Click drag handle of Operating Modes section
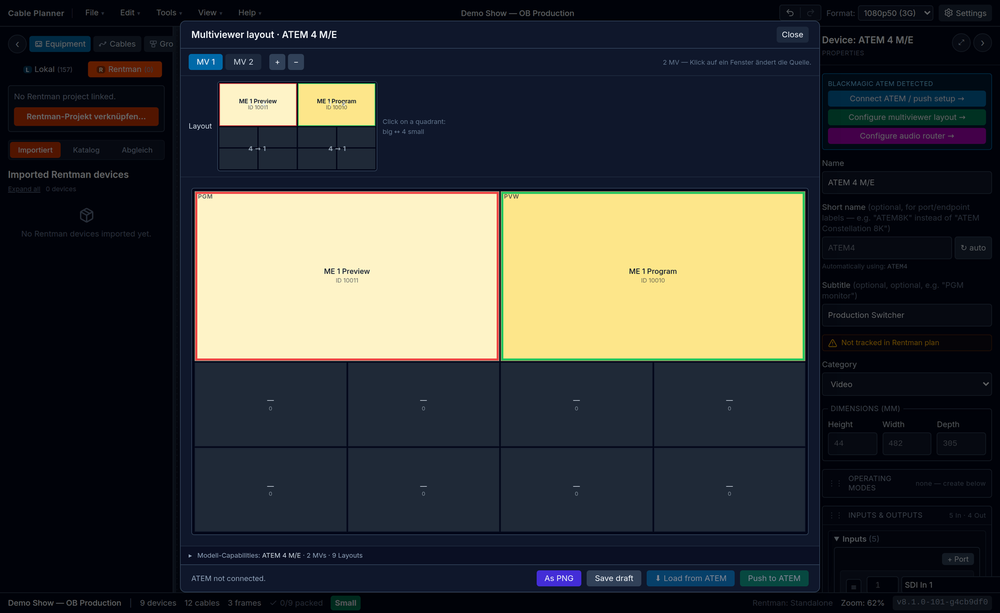Image resolution: width=1000 pixels, height=613 pixels. coord(835,483)
